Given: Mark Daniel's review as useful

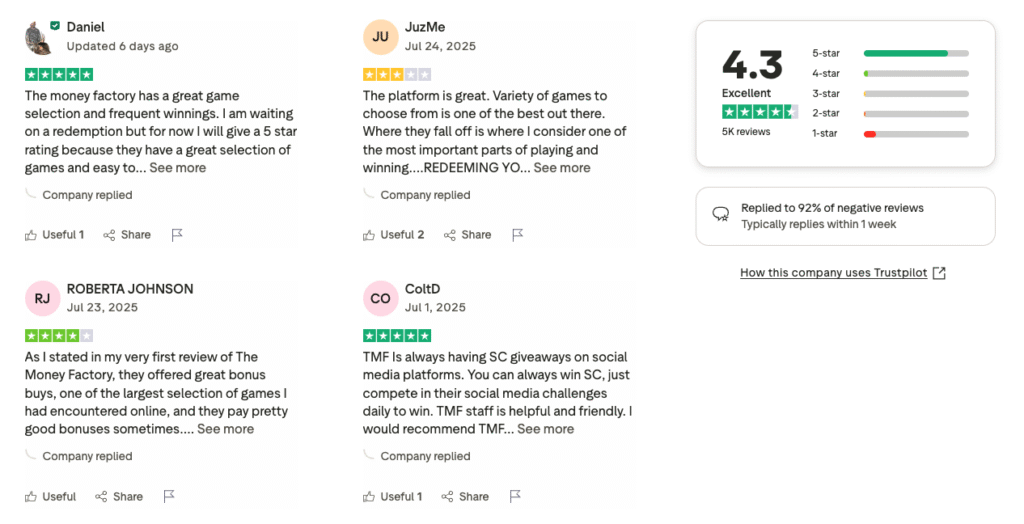Looking at the screenshot, I should coord(54,235).
